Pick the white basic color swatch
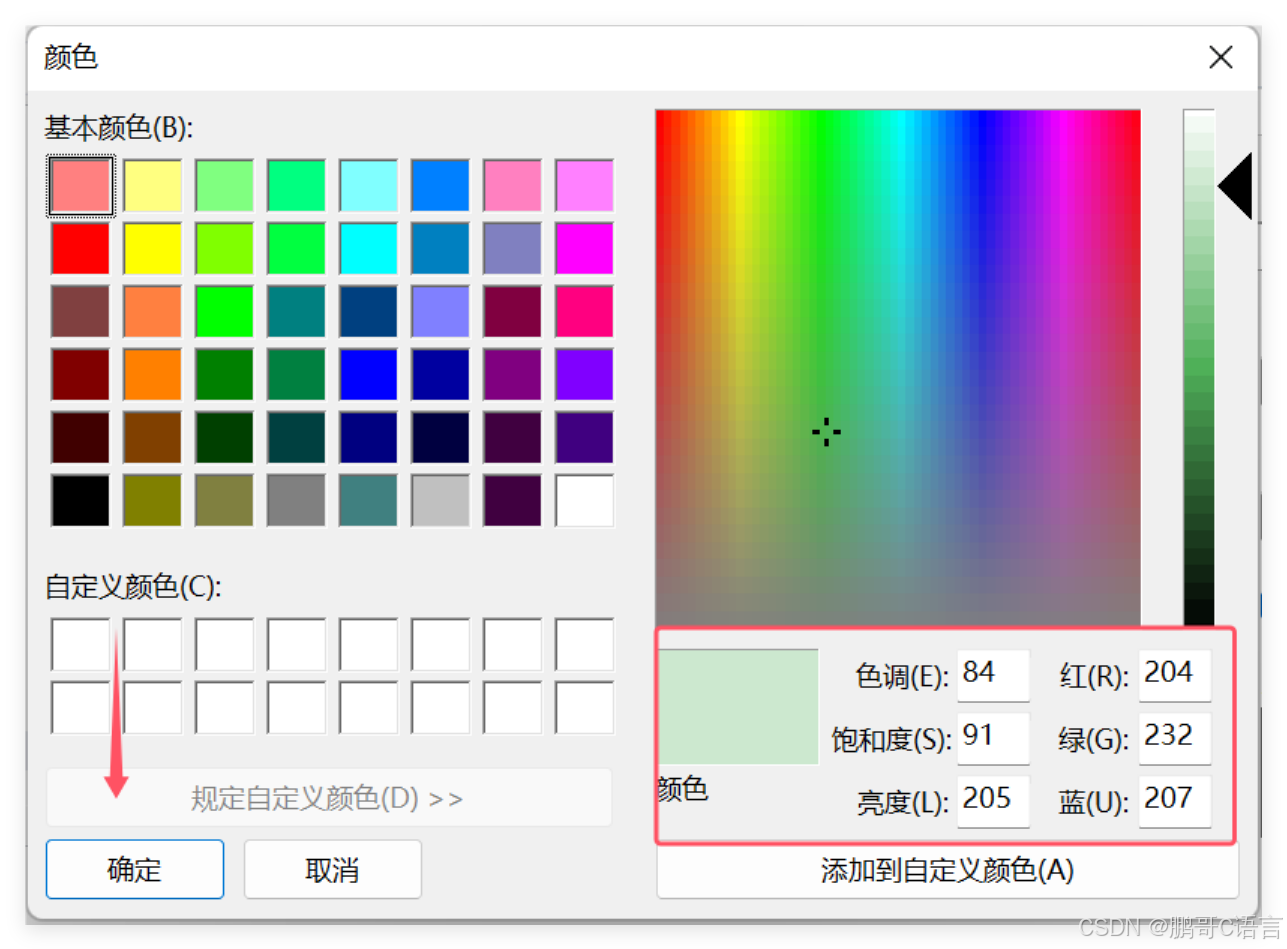The height and width of the screenshot is (949, 1287). click(584, 500)
